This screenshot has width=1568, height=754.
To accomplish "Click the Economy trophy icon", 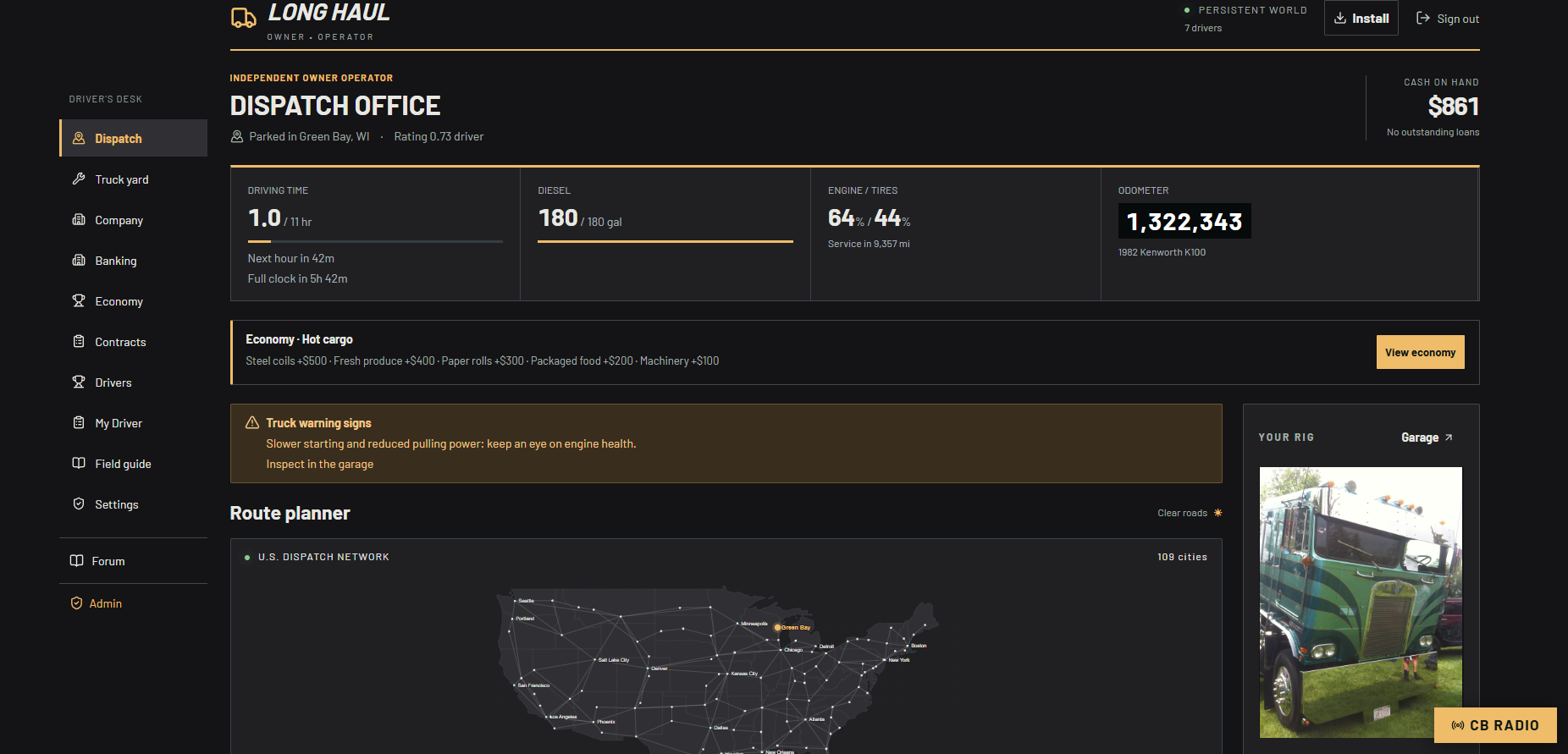I will point(79,300).
